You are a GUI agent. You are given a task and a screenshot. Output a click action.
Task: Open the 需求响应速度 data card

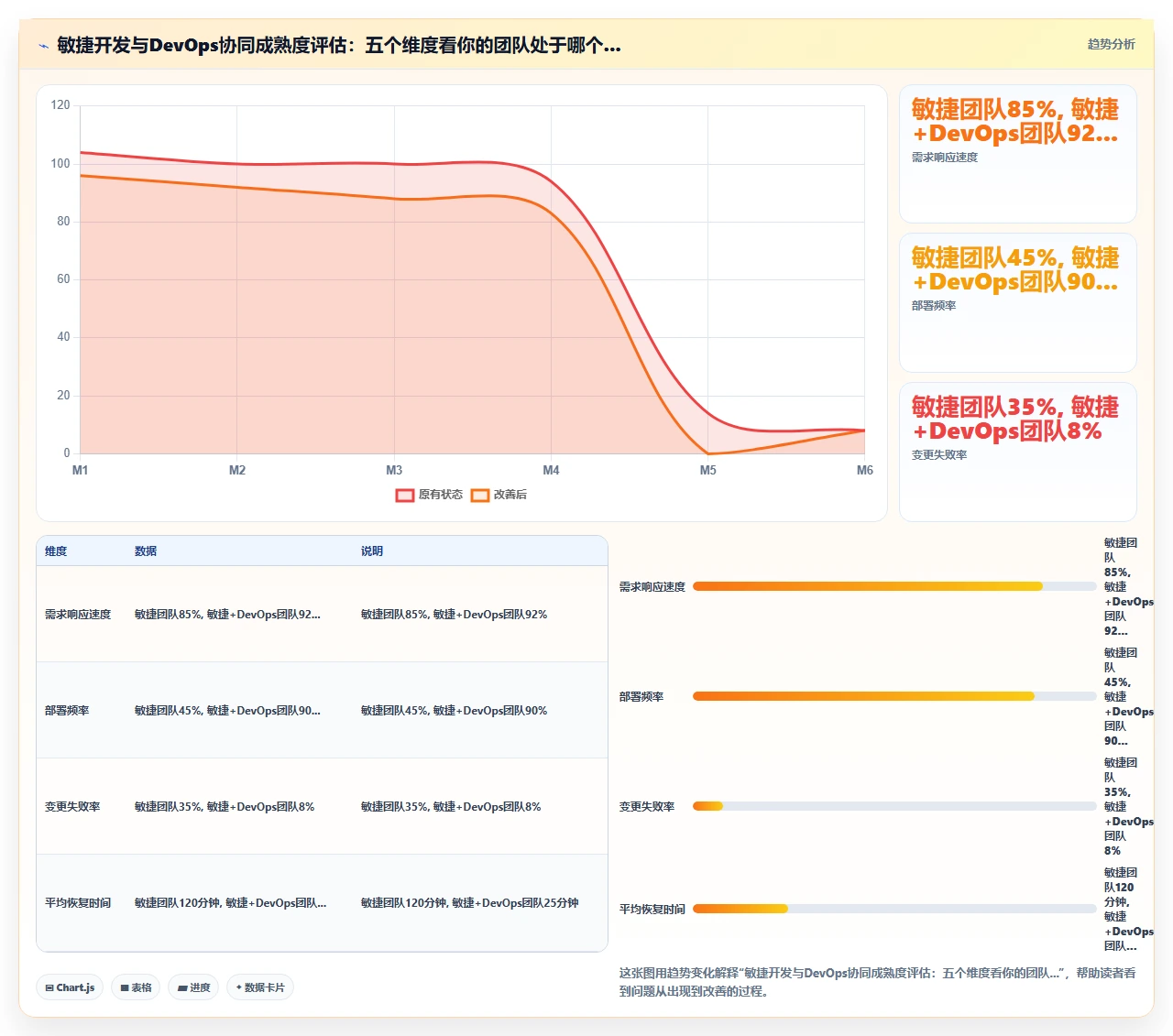tap(1017, 154)
